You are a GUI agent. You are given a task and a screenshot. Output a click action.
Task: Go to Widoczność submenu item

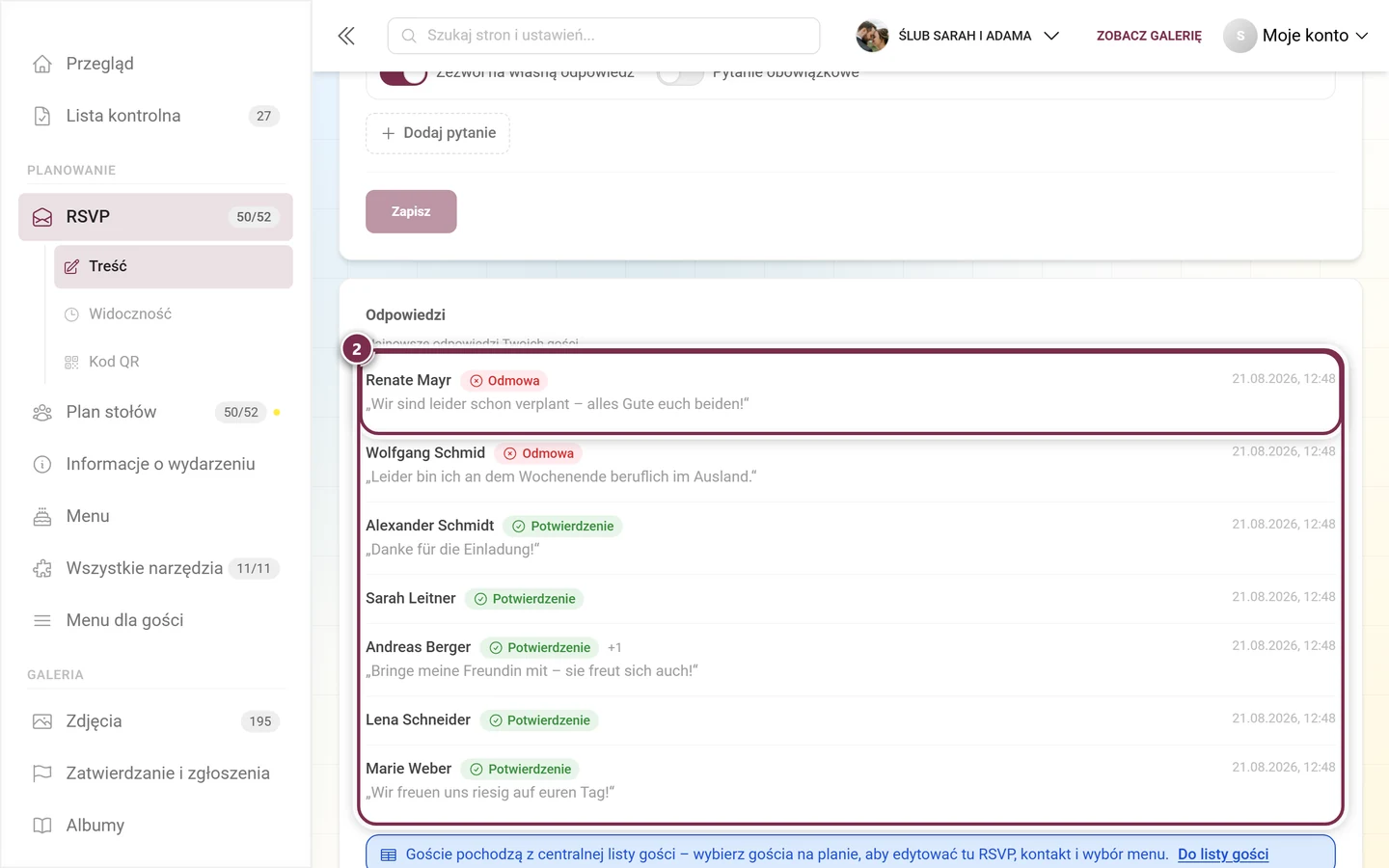[174, 314]
